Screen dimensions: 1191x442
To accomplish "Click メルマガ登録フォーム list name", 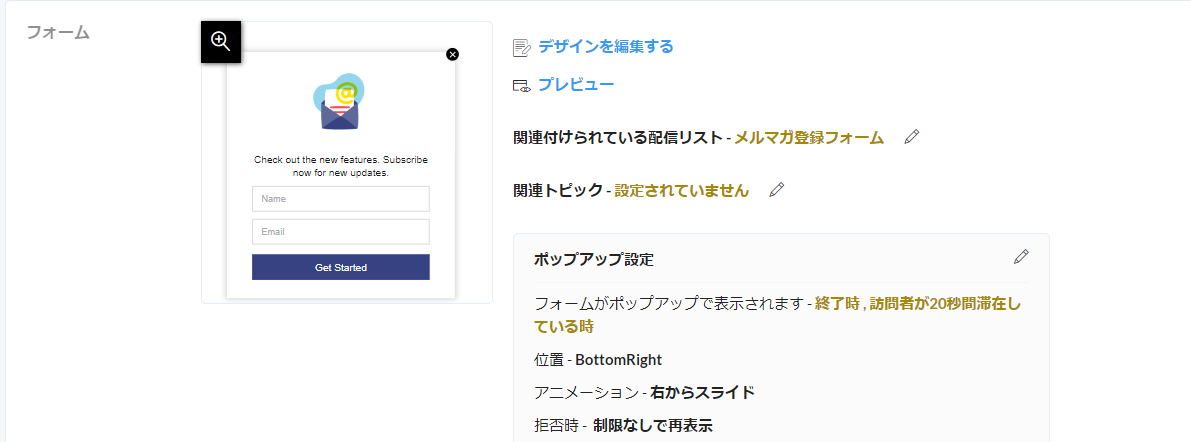I will 808,138.
